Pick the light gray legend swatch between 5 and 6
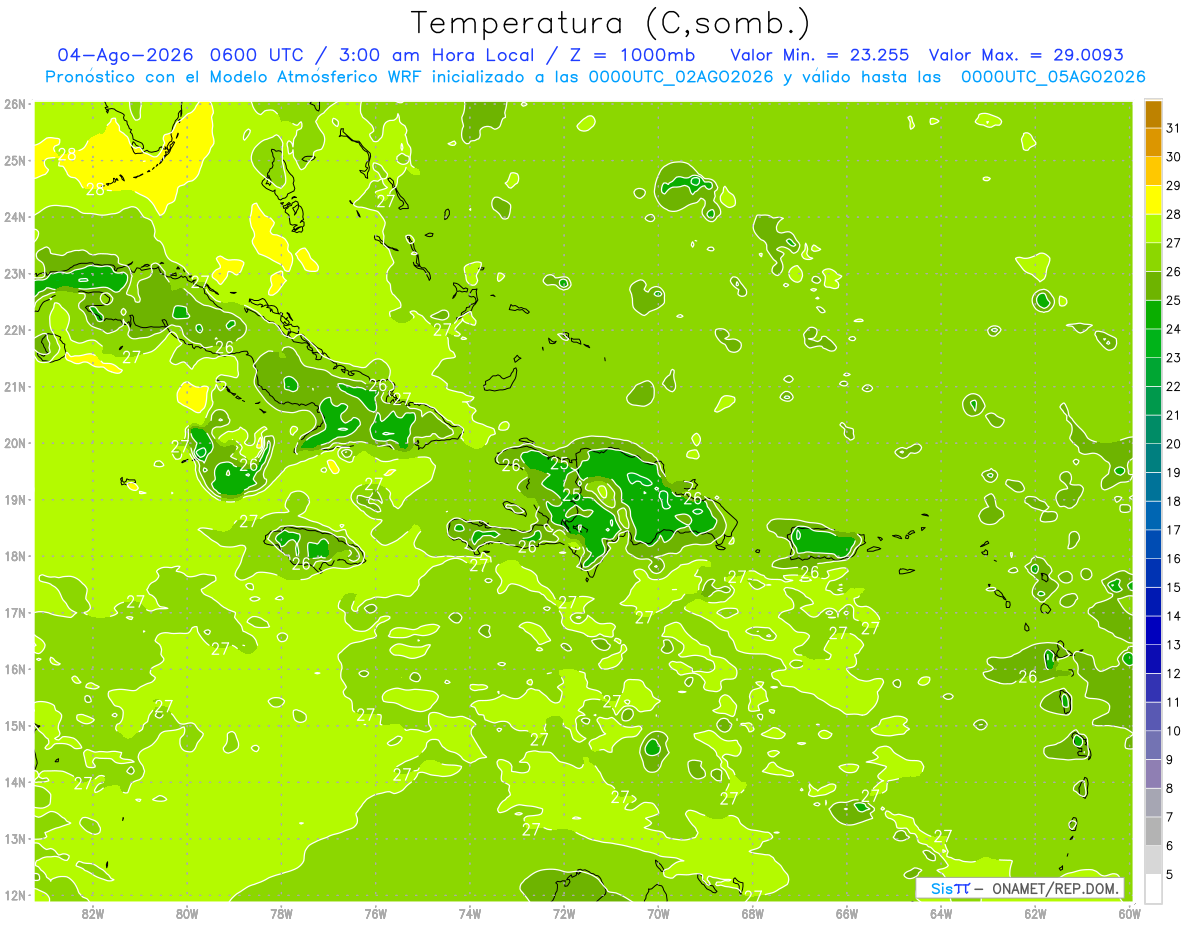 coord(1153,860)
